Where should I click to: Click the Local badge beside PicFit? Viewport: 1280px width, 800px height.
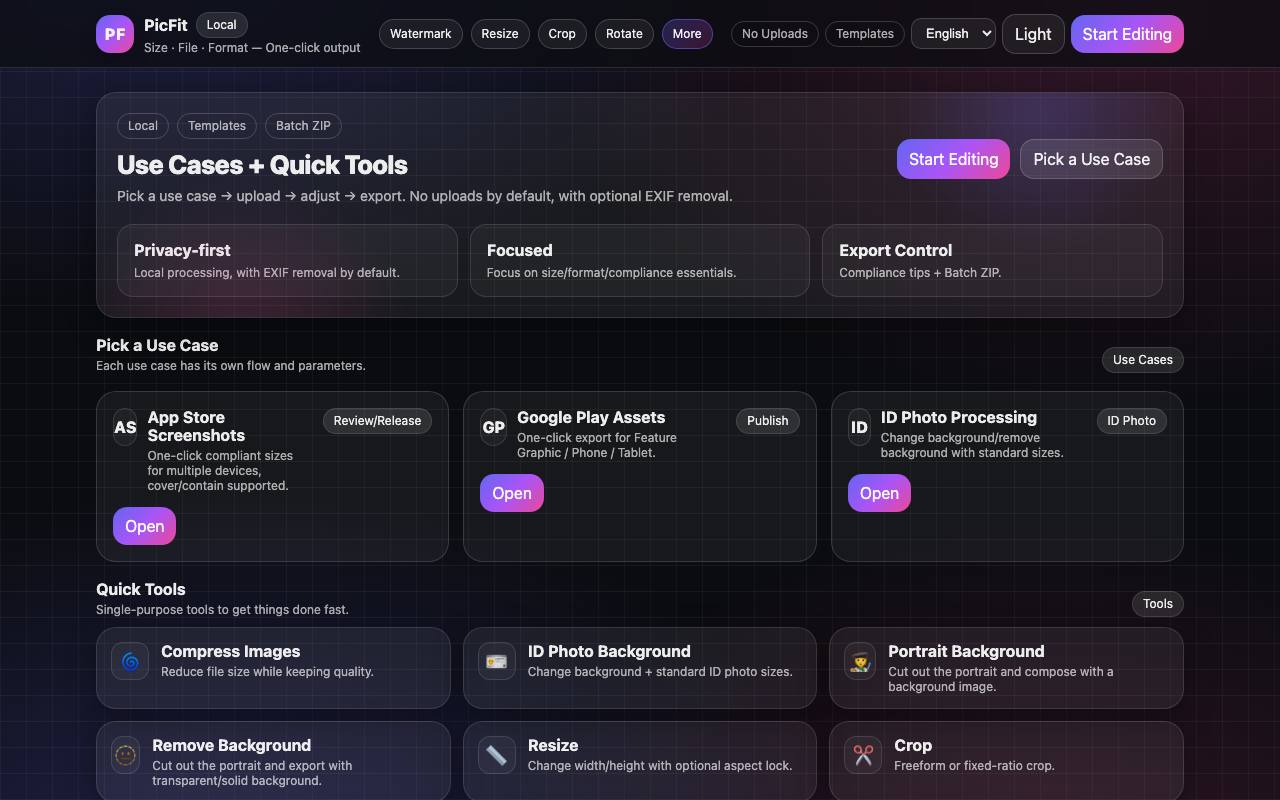222,25
